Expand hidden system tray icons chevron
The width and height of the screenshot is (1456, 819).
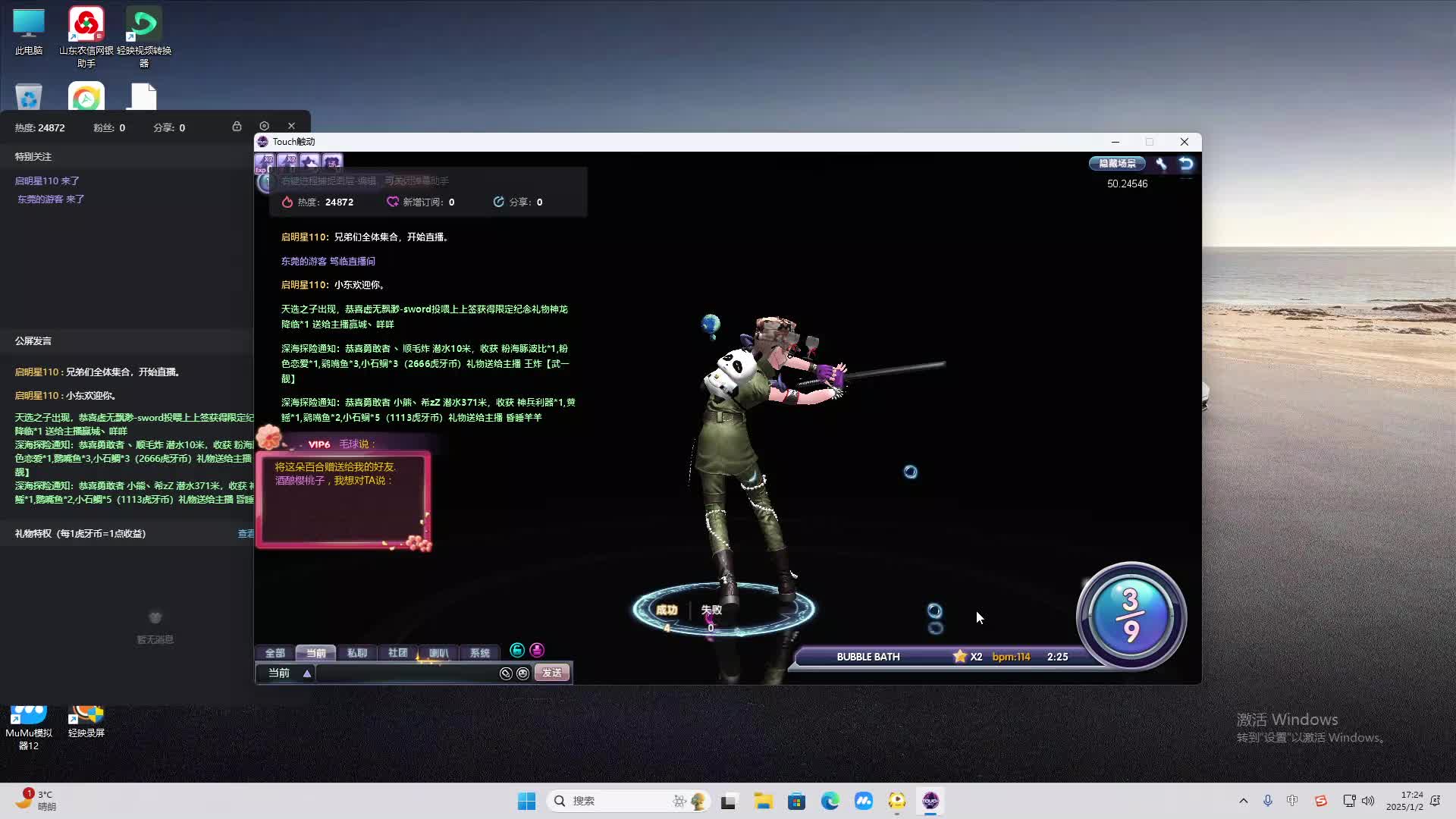pyautogui.click(x=1243, y=801)
